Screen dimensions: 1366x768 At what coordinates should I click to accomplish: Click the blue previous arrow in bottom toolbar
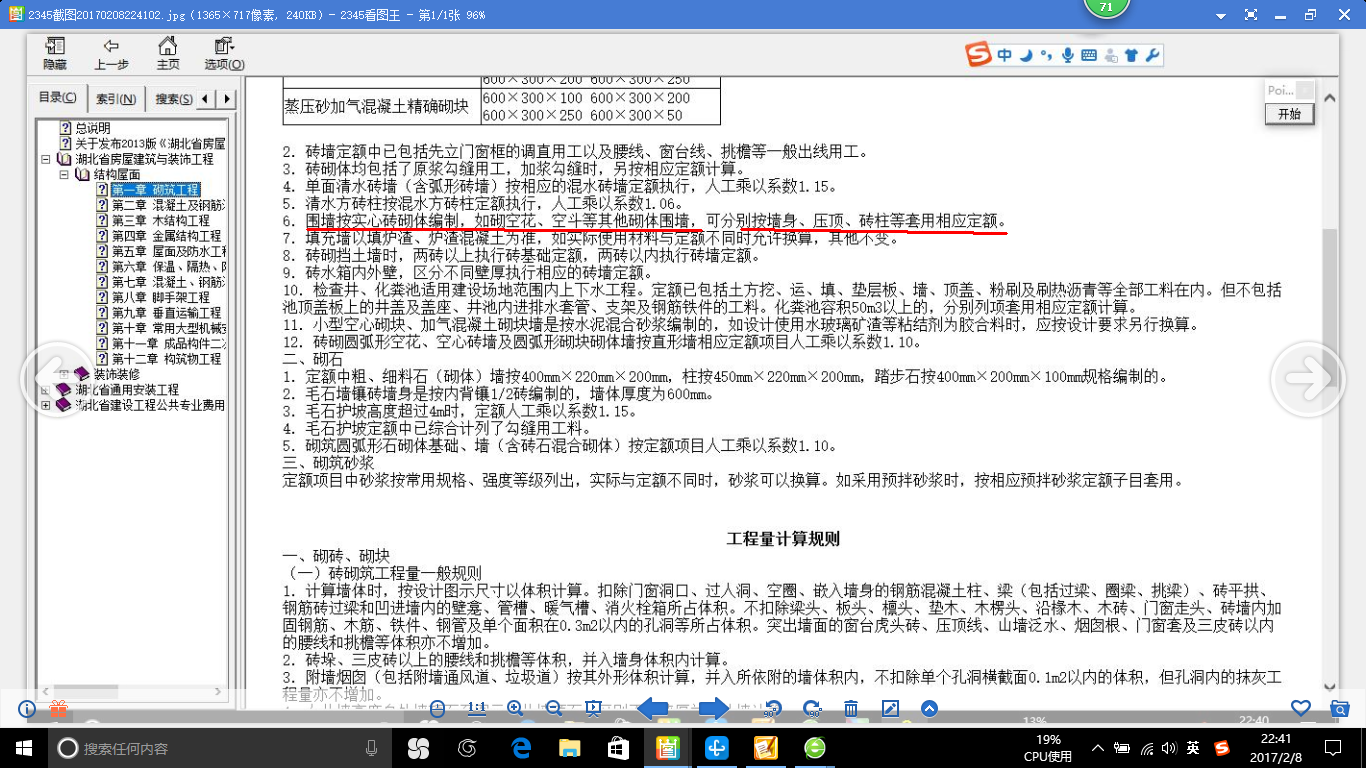click(x=653, y=709)
